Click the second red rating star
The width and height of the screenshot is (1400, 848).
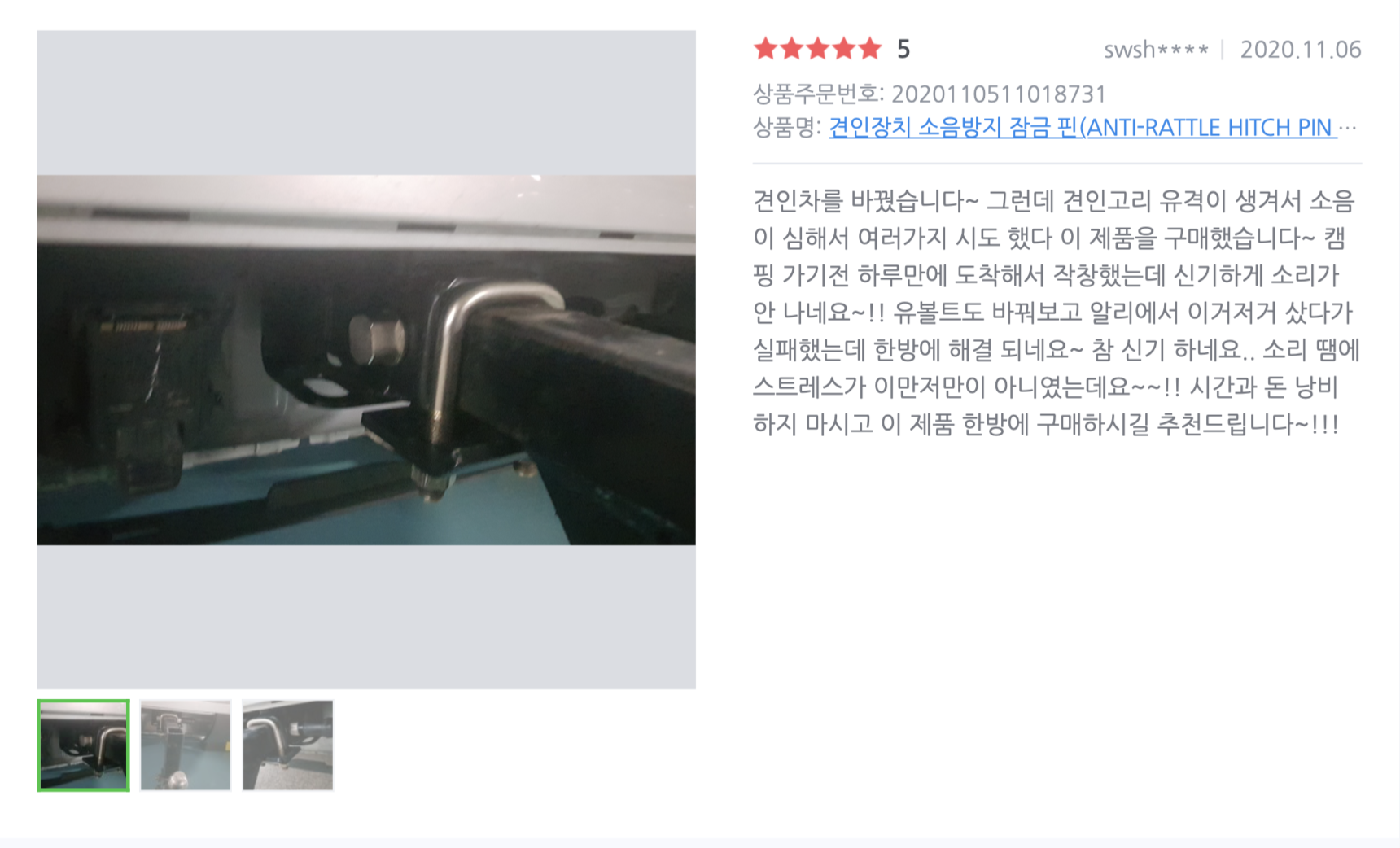pyautogui.click(x=792, y=49)
